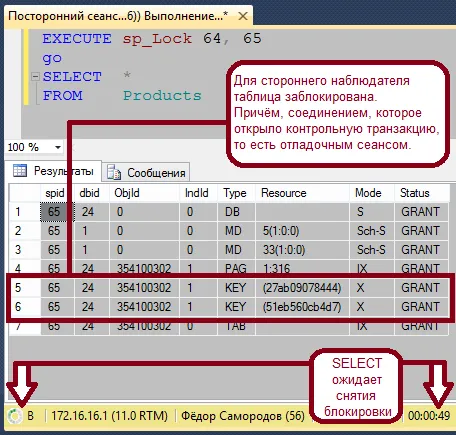This screenshot has height=435, width=456.
Task: Click the Фёдор Самородов (56) login indicator
Action: coord(243,416)
